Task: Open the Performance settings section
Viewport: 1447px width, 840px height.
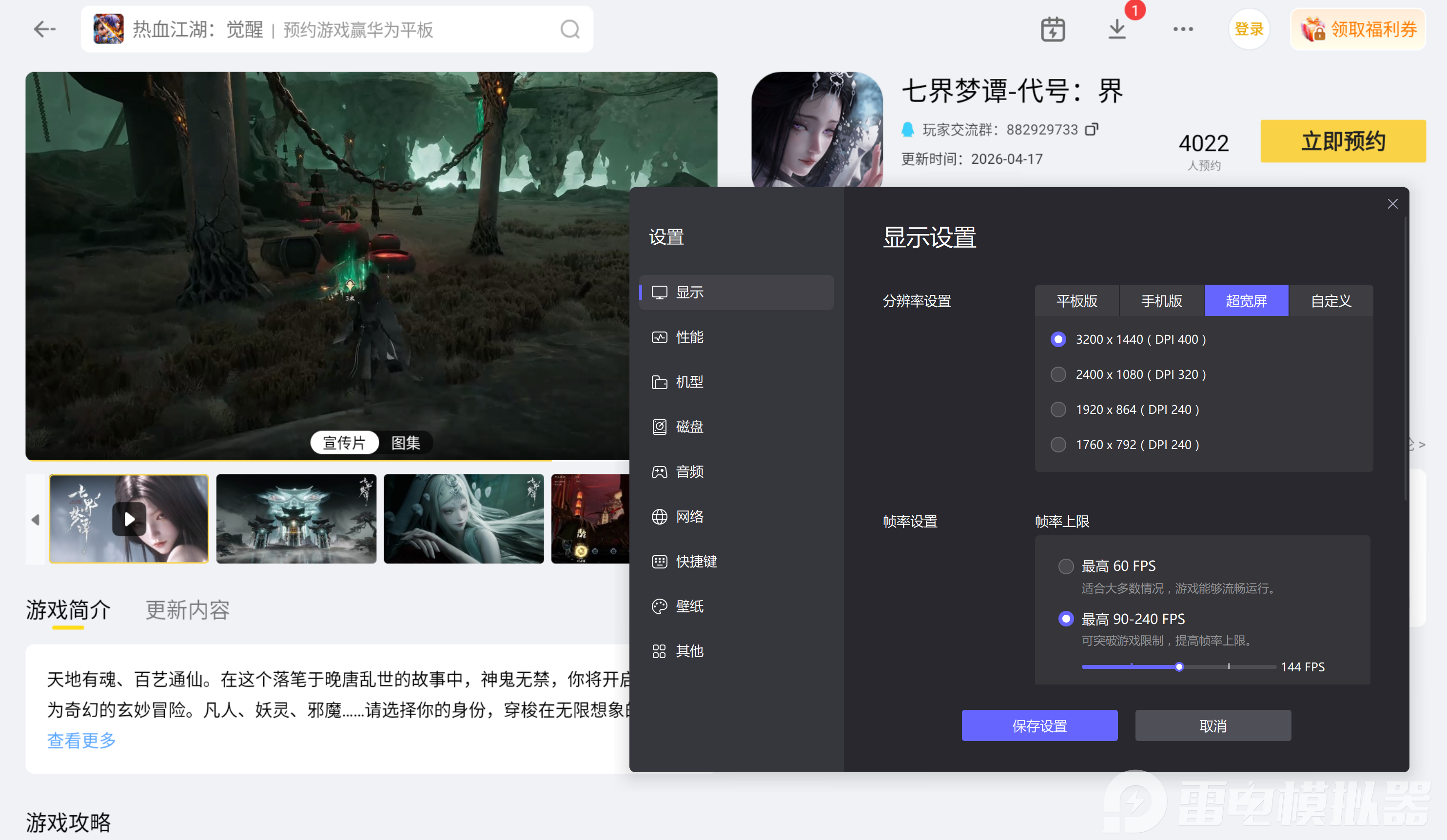Action: tap(689, 337)
